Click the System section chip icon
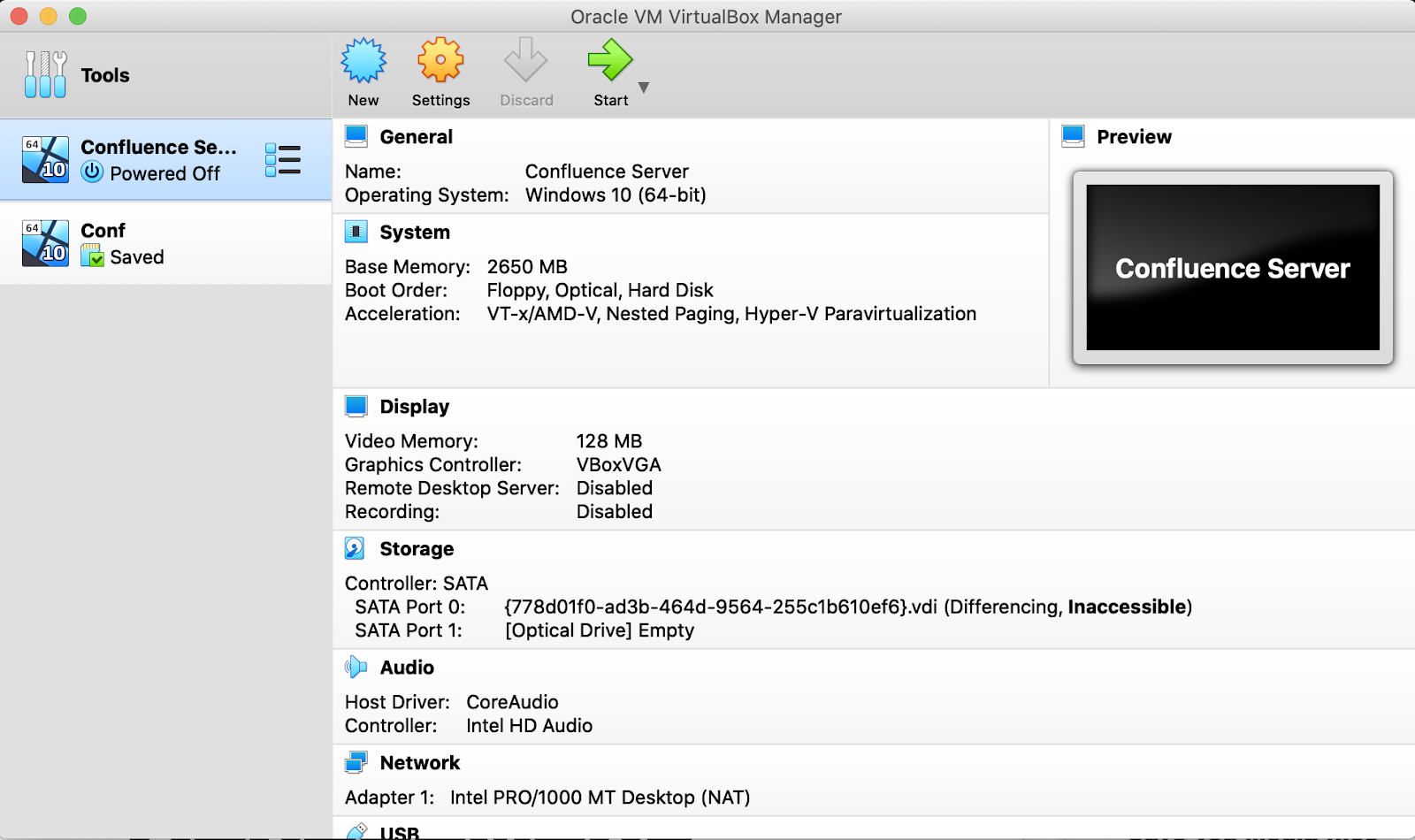Screen dimensions: 1415x840 pyautogui.click(x=356, y=232)
